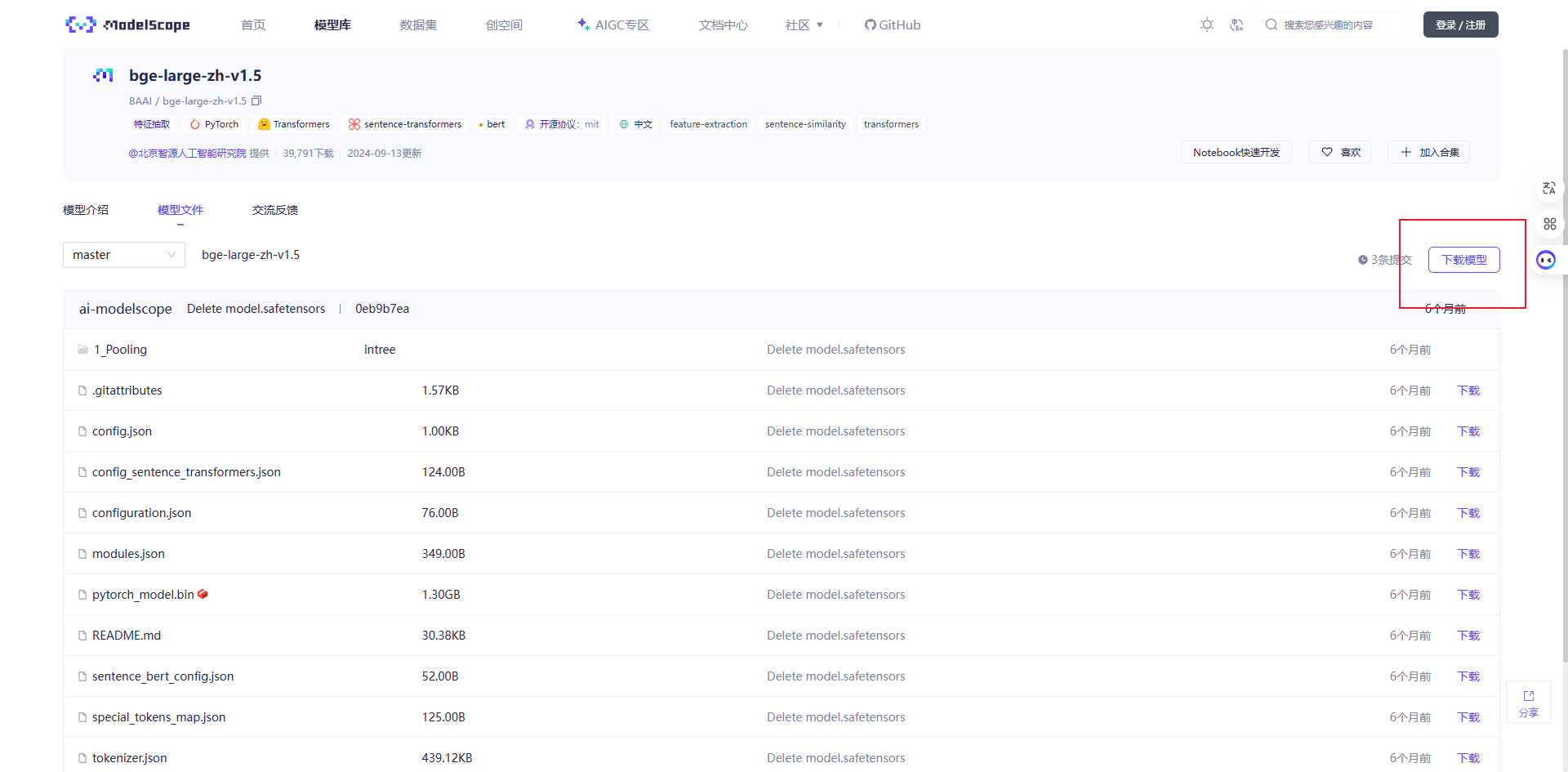Go to 首页 in the navigation
This screenshot has height=772, width=1568.
(x=253, y=25)
